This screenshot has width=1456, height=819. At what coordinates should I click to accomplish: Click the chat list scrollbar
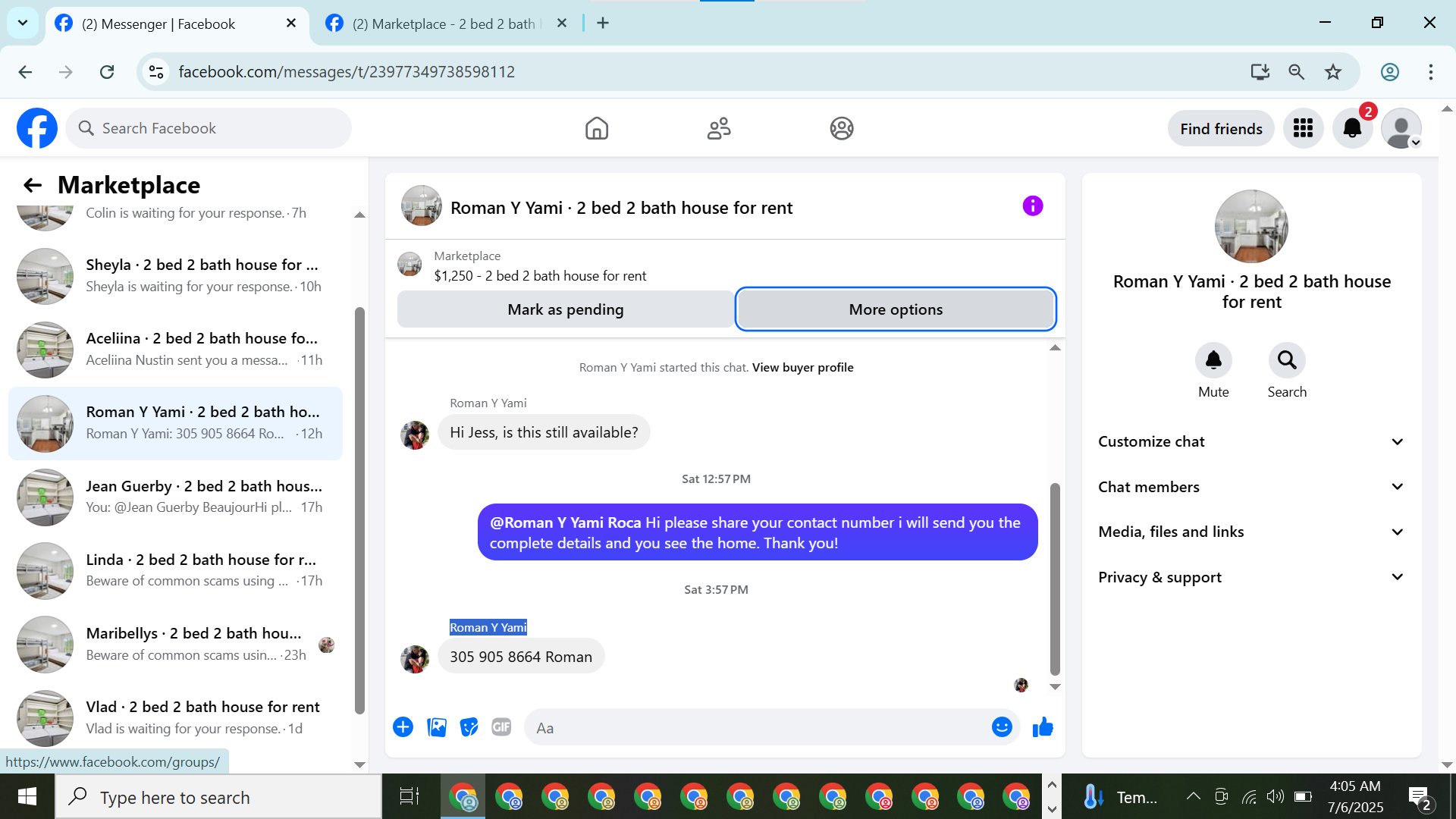tap(359, 510)
